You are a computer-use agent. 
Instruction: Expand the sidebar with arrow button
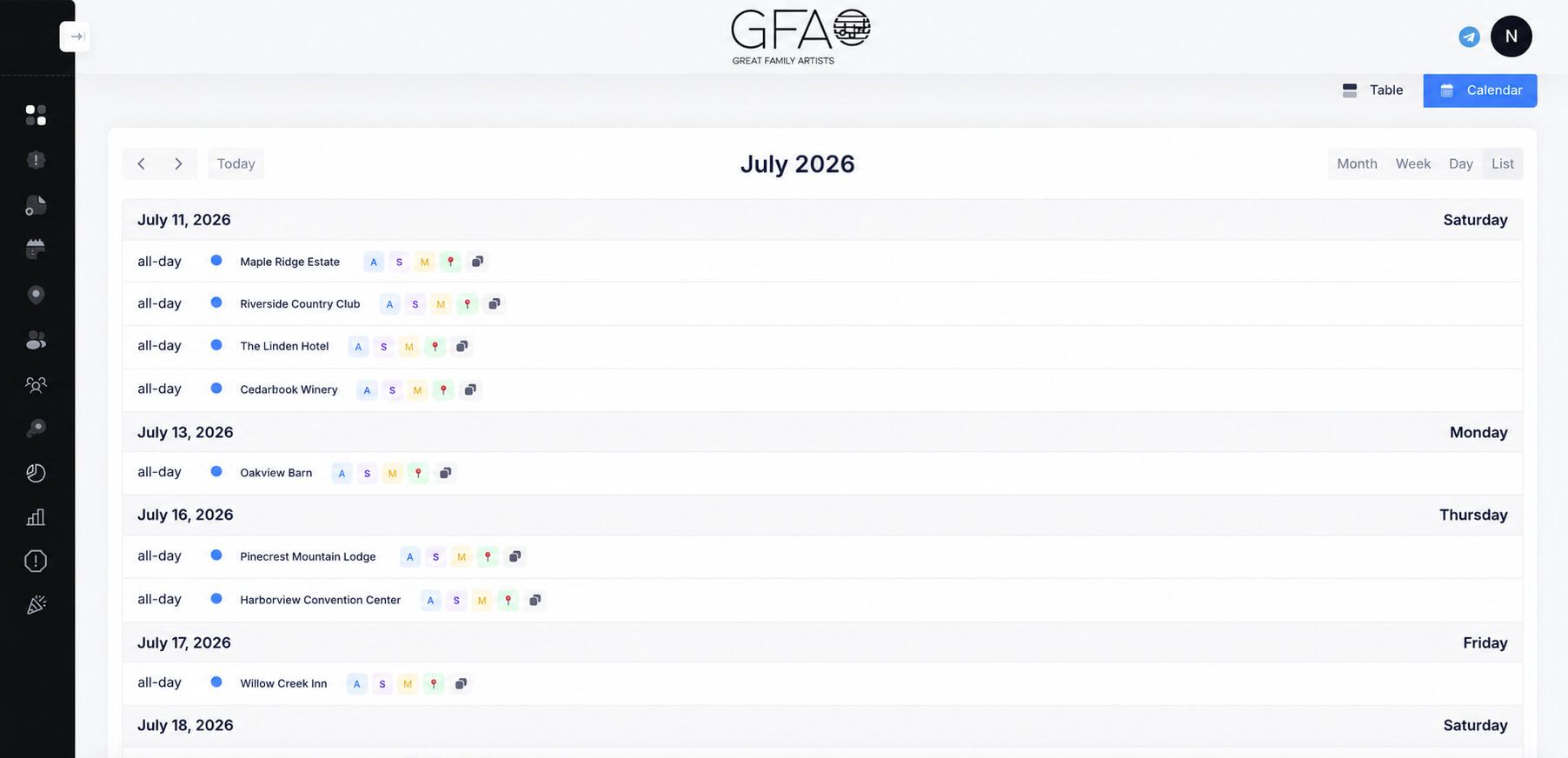pos(76,37)
